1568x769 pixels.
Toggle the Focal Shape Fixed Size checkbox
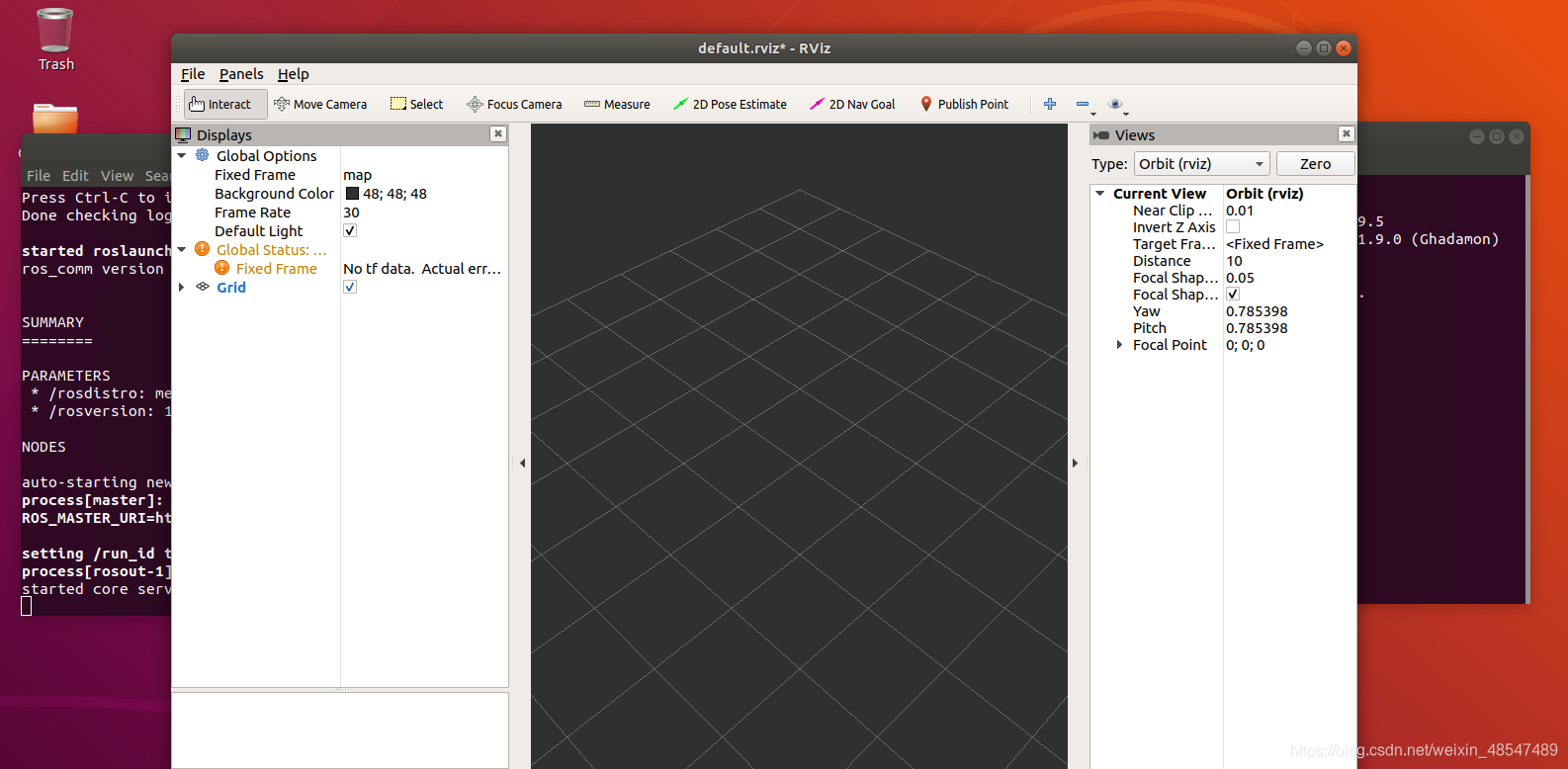[1233, 294]
